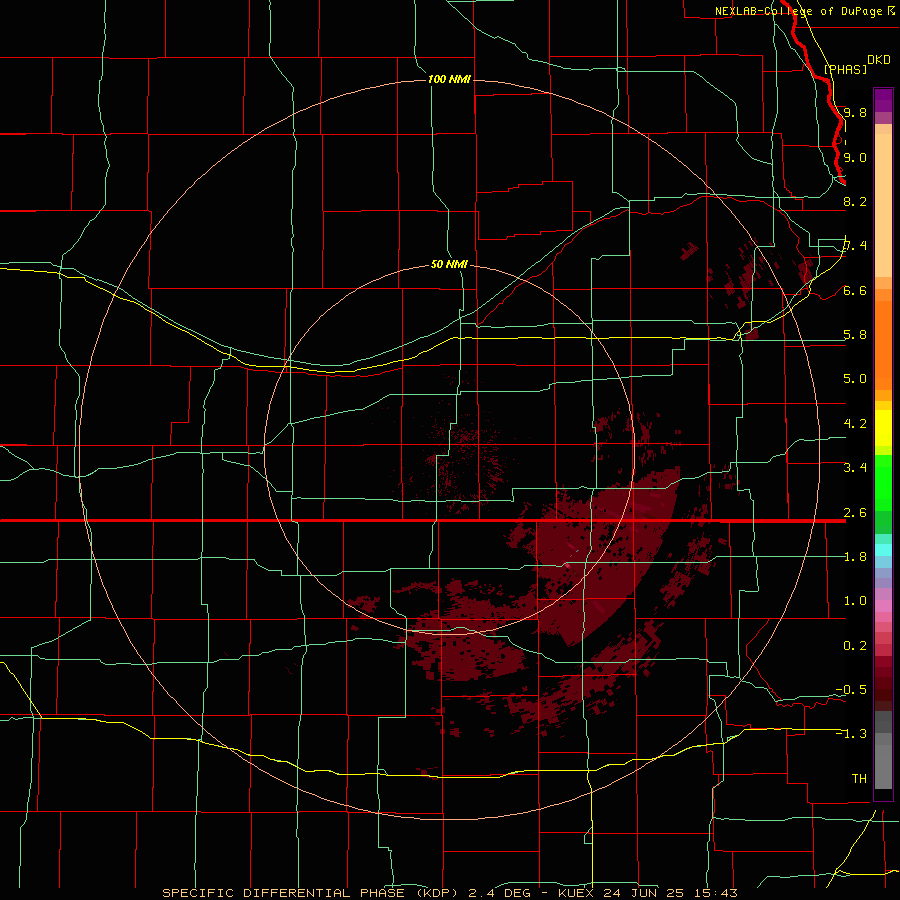Screen dimensions: 900x900
Task: Click the 8.2 value on the color scale
Action: click(x=855, y=201)
